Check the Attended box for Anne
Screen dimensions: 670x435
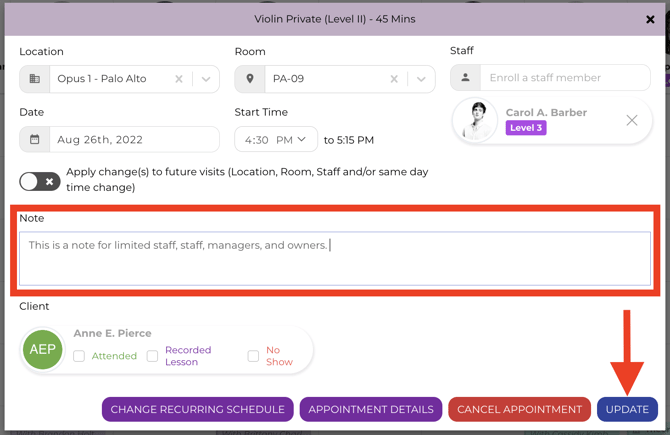click(x=79, y=356)
